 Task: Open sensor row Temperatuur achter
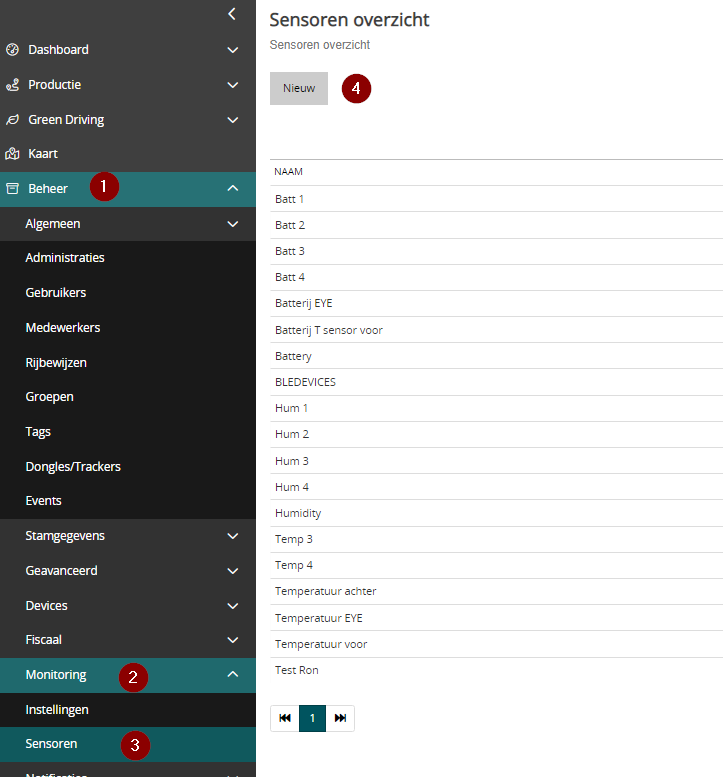click(497, 592)
